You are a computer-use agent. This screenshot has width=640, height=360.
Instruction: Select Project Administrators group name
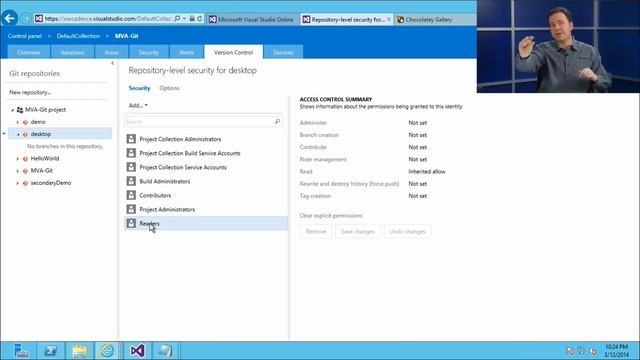[x=167, y=209]
